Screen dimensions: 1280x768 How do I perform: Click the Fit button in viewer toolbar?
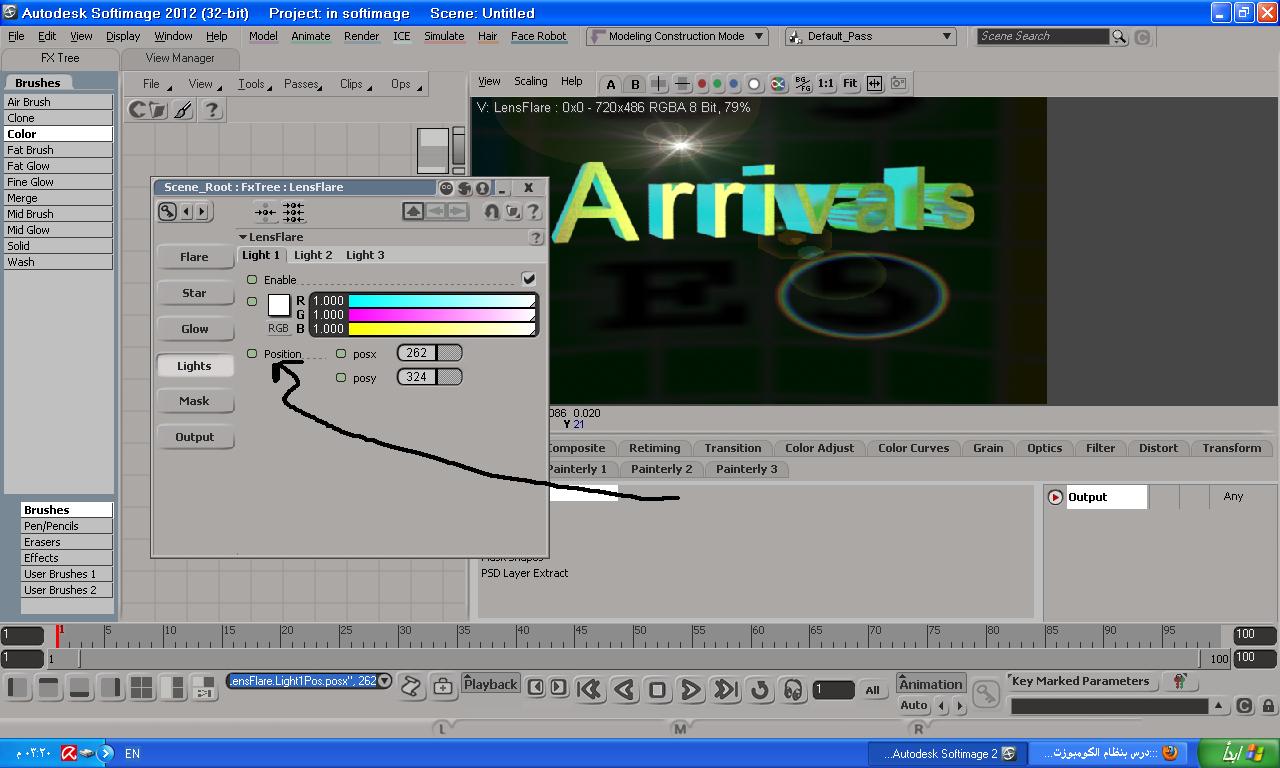coord(850,84)
